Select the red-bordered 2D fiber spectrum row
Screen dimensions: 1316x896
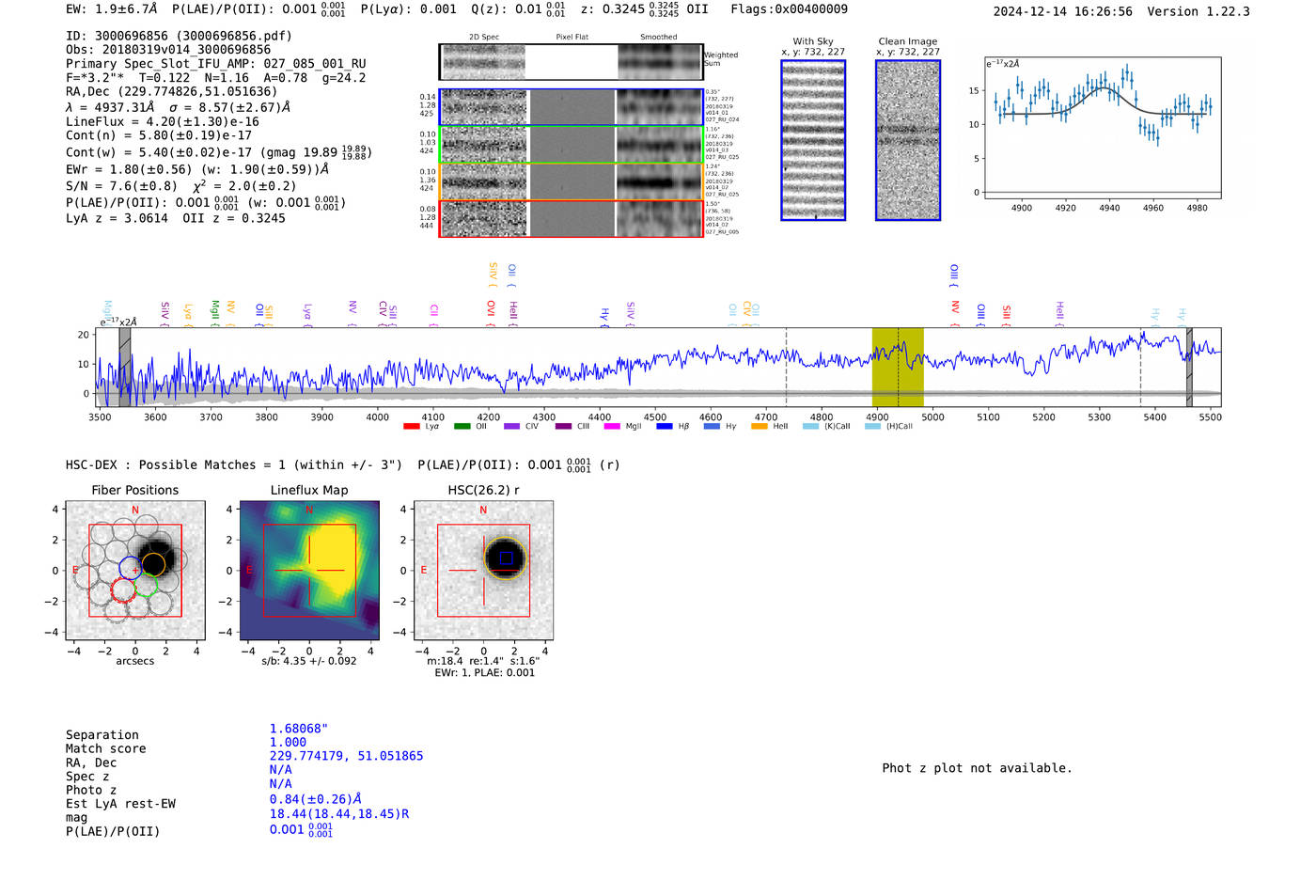click(x=572, y=218)
